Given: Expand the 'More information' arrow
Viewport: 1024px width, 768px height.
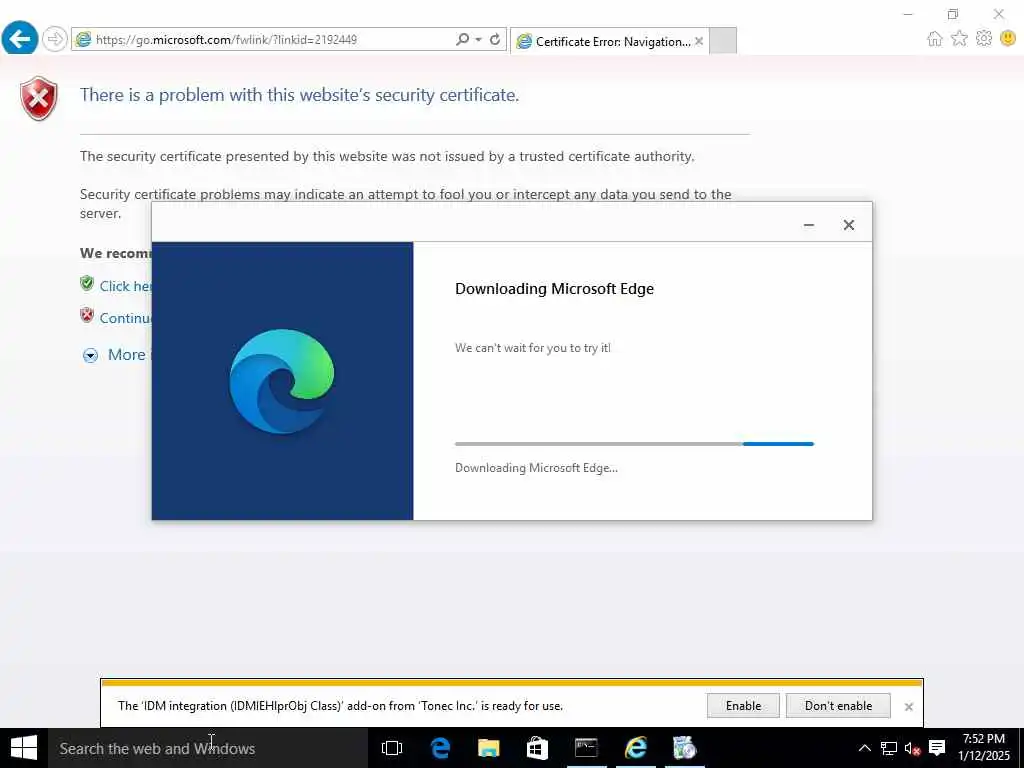Looking at the screenshot, I should (90, 355).
